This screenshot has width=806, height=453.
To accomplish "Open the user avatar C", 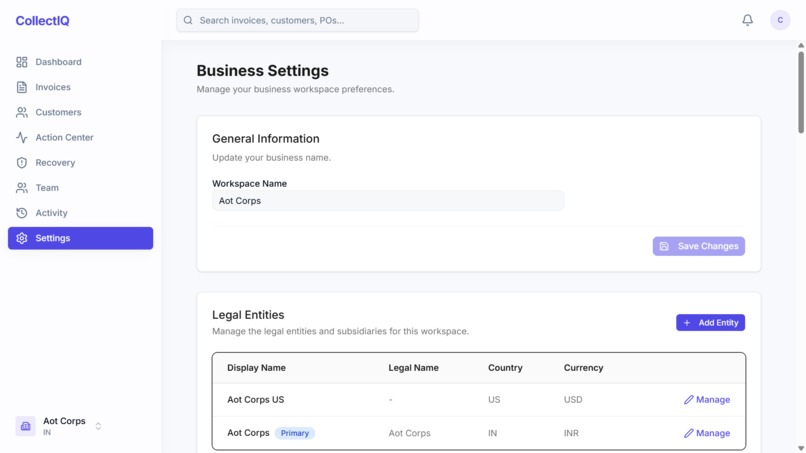I will click(x=780, y=20).
